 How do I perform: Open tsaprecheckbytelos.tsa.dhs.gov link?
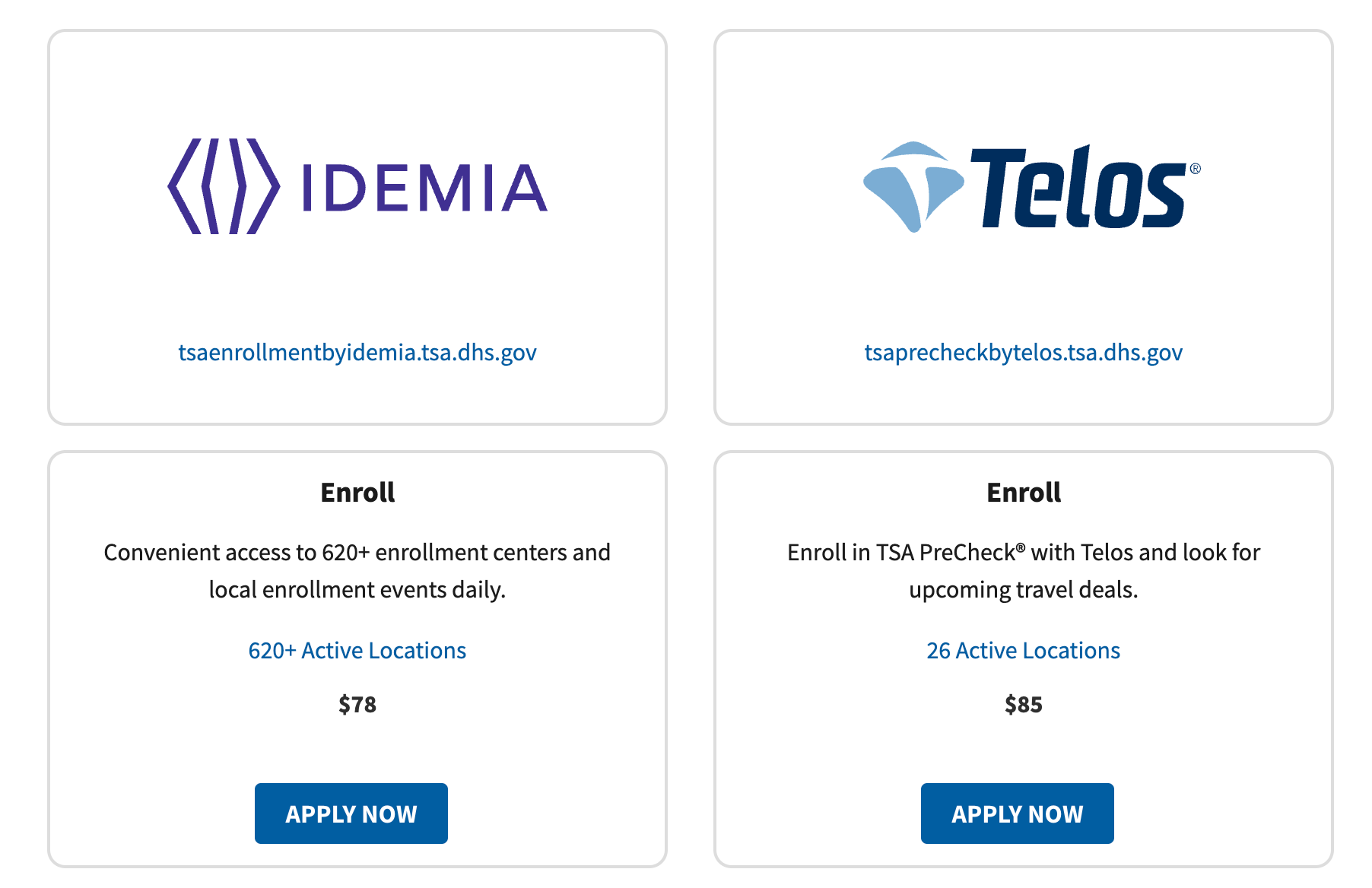coord(1023,353)
